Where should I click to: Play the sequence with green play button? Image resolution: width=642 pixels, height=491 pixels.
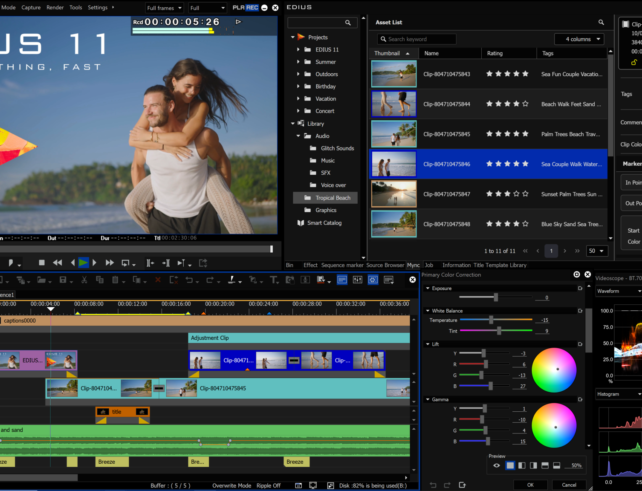coord(83,263)
